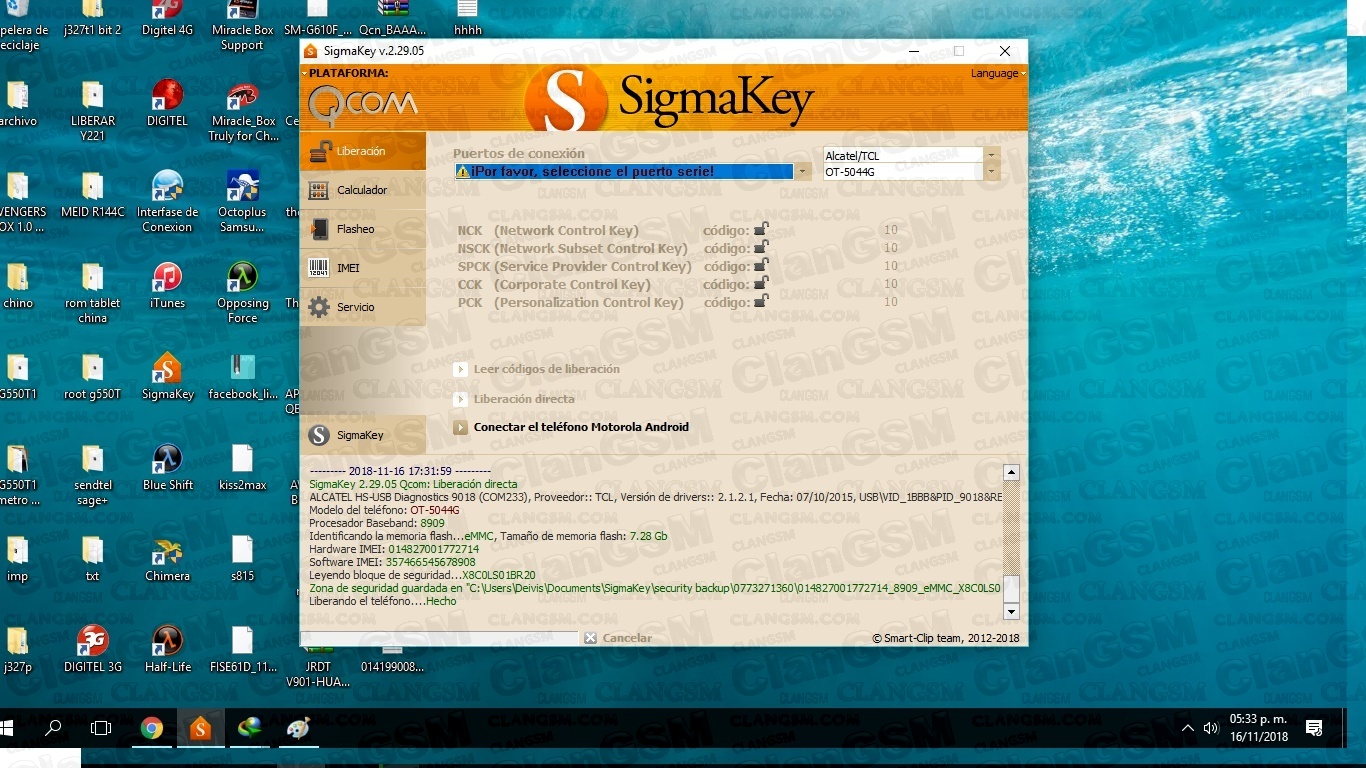Click the NSCK code padlock icon
The height and width of the screenshot is (768, 1366).
pyautogui.click(x=761, y=247)
